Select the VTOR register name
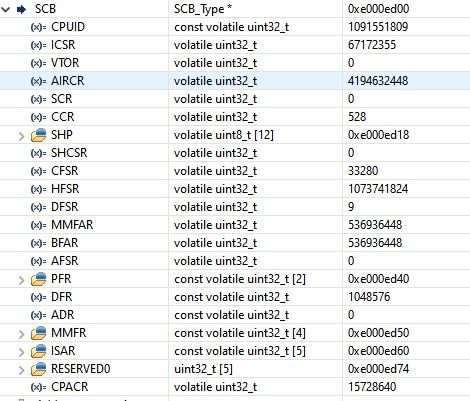 click(x=65, y=63)
